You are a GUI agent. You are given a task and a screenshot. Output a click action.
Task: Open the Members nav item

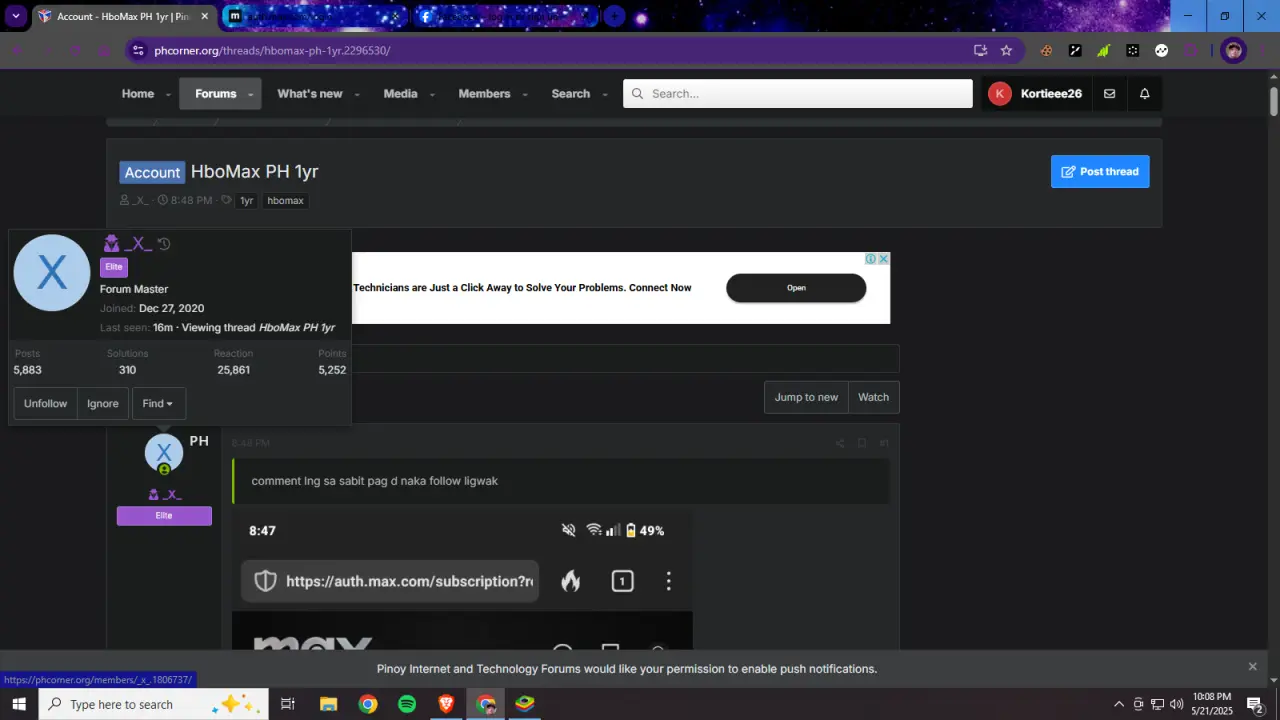click(484, 93)
